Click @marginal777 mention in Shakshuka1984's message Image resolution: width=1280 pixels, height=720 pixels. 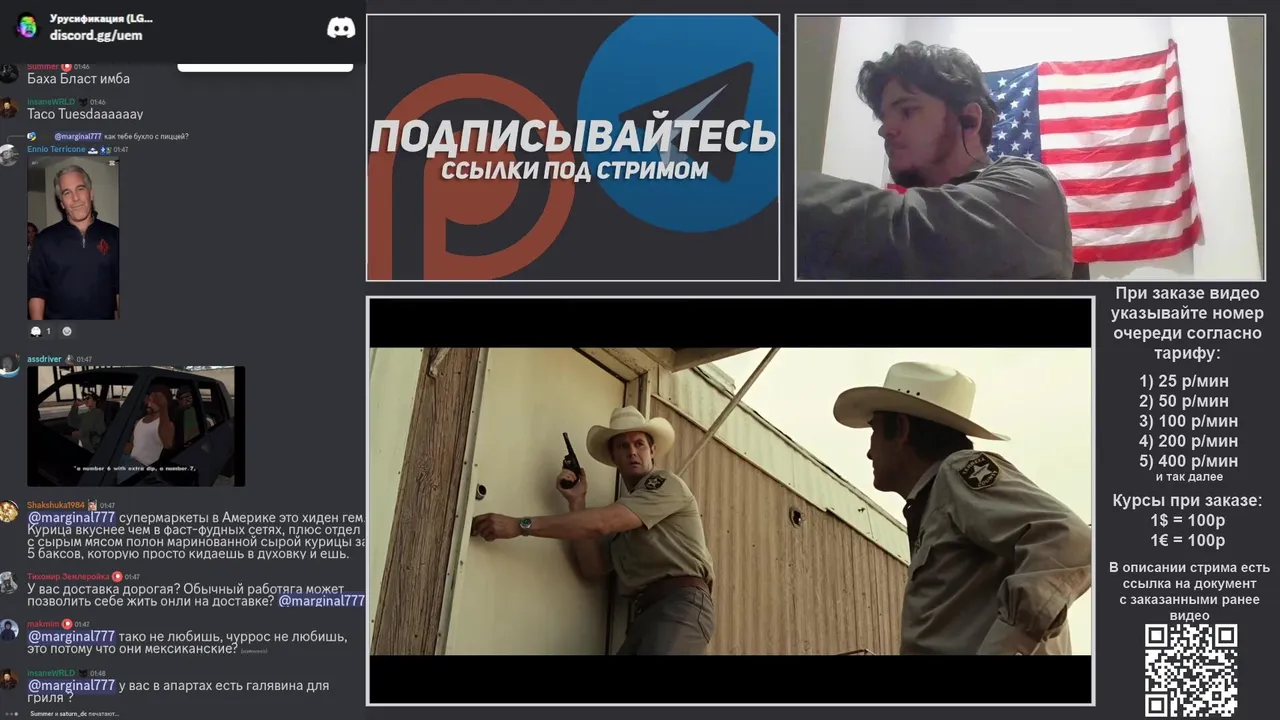[71, 517]
